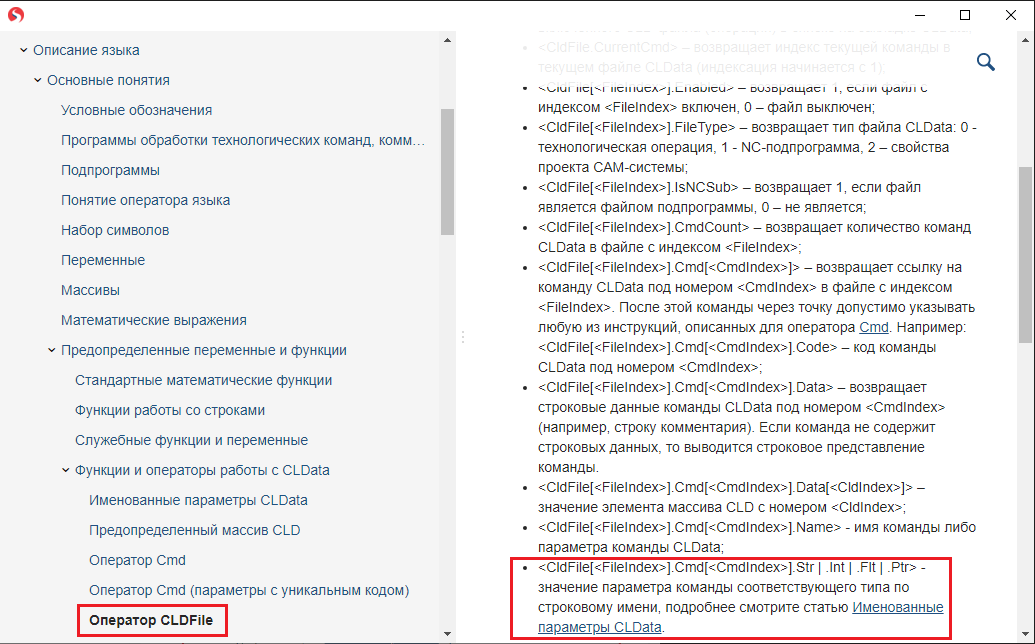This screenshot has height=644, width=1035.
Task: Open the 'Переменные' topic
Action: pos(103,260)
